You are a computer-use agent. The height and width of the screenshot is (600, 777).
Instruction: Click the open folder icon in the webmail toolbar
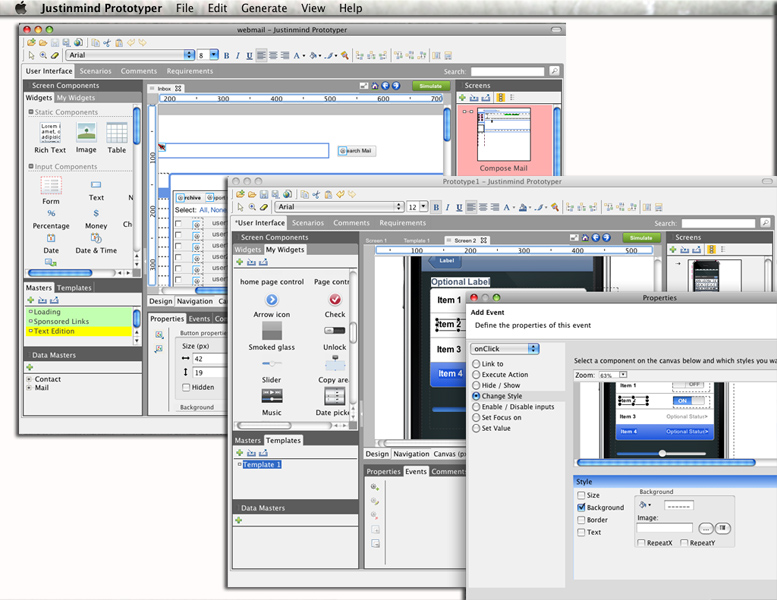click(x=43, y=43)
